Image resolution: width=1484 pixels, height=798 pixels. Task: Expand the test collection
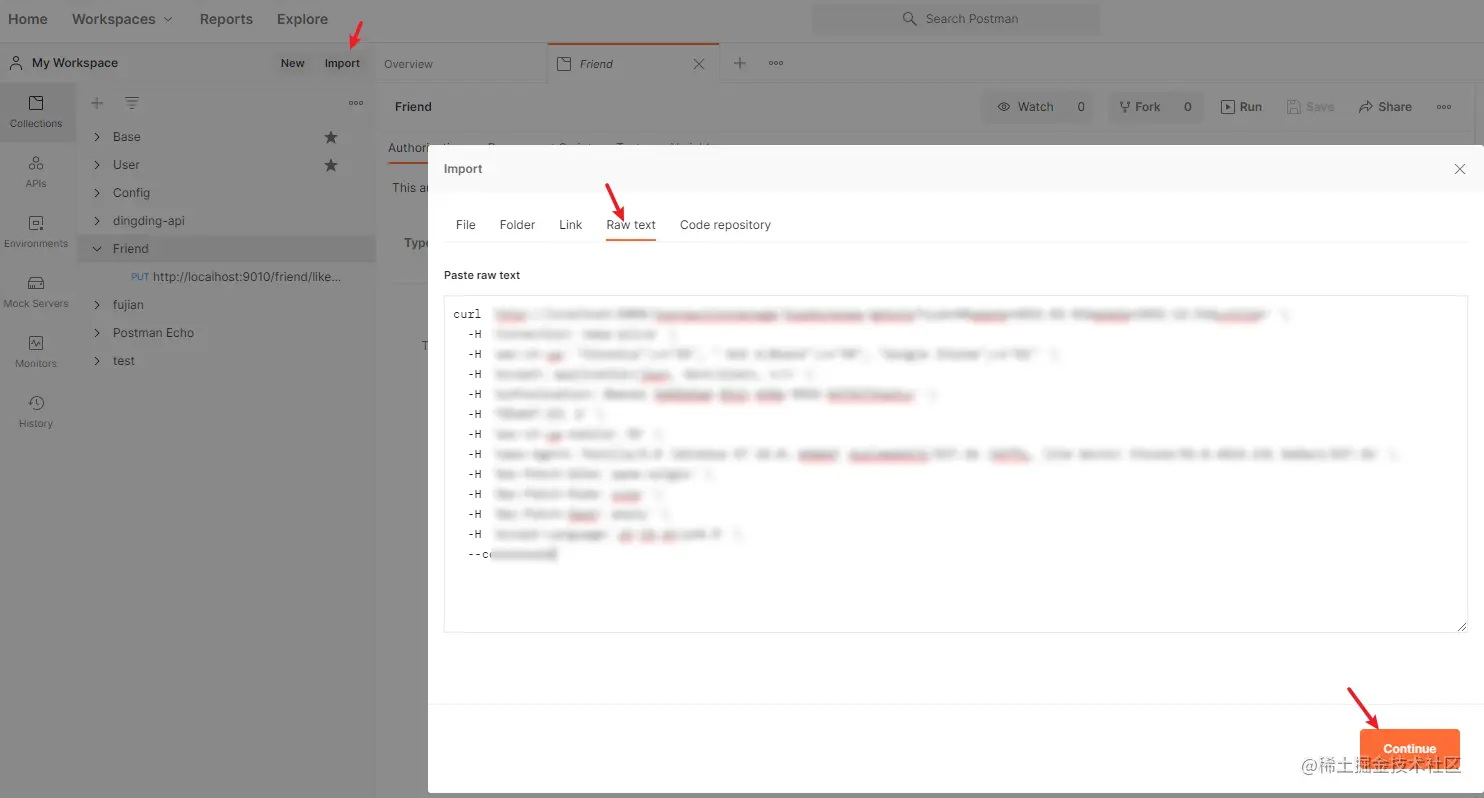(x=97, y=361)
